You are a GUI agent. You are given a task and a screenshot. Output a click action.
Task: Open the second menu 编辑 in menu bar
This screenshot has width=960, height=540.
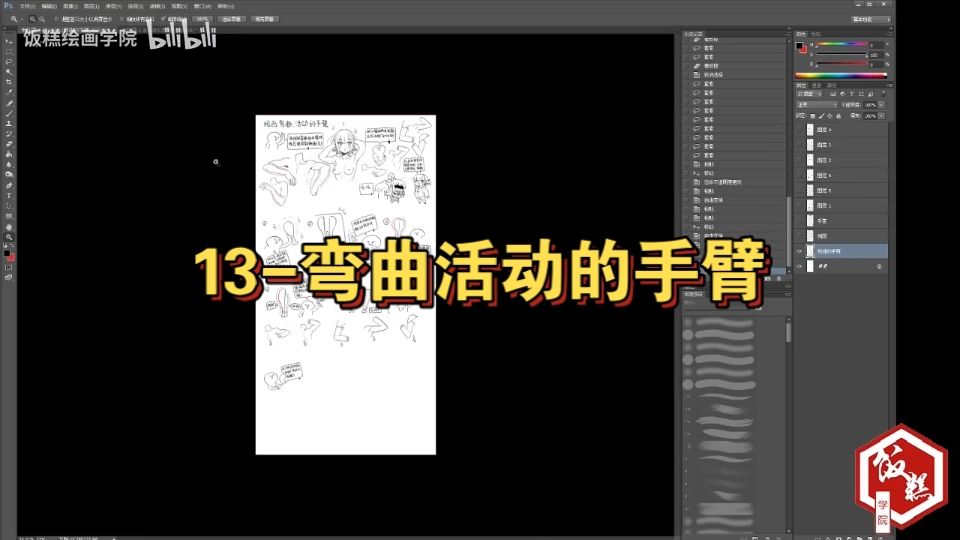[50, 6]
